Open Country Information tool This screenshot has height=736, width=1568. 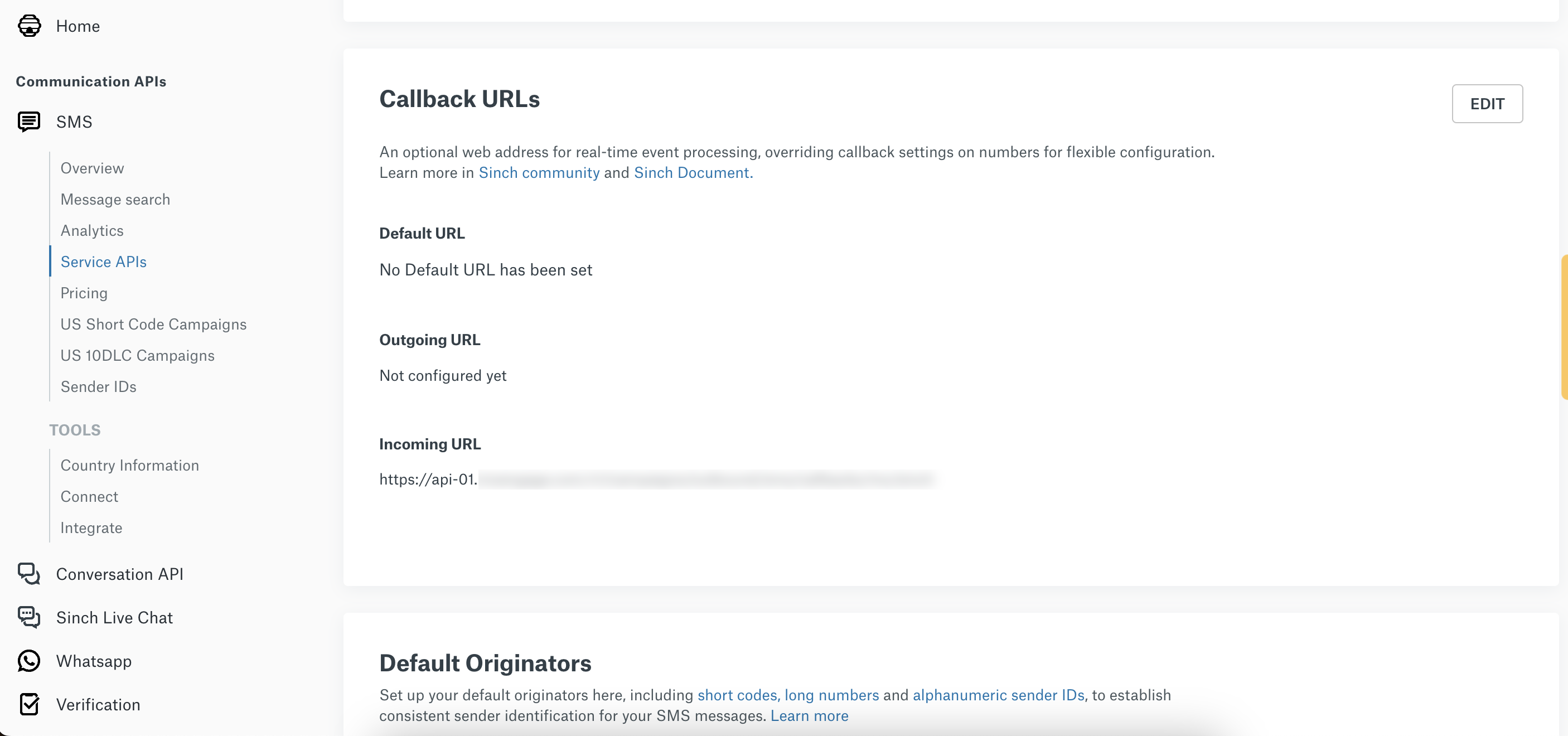tap(130, 465)
